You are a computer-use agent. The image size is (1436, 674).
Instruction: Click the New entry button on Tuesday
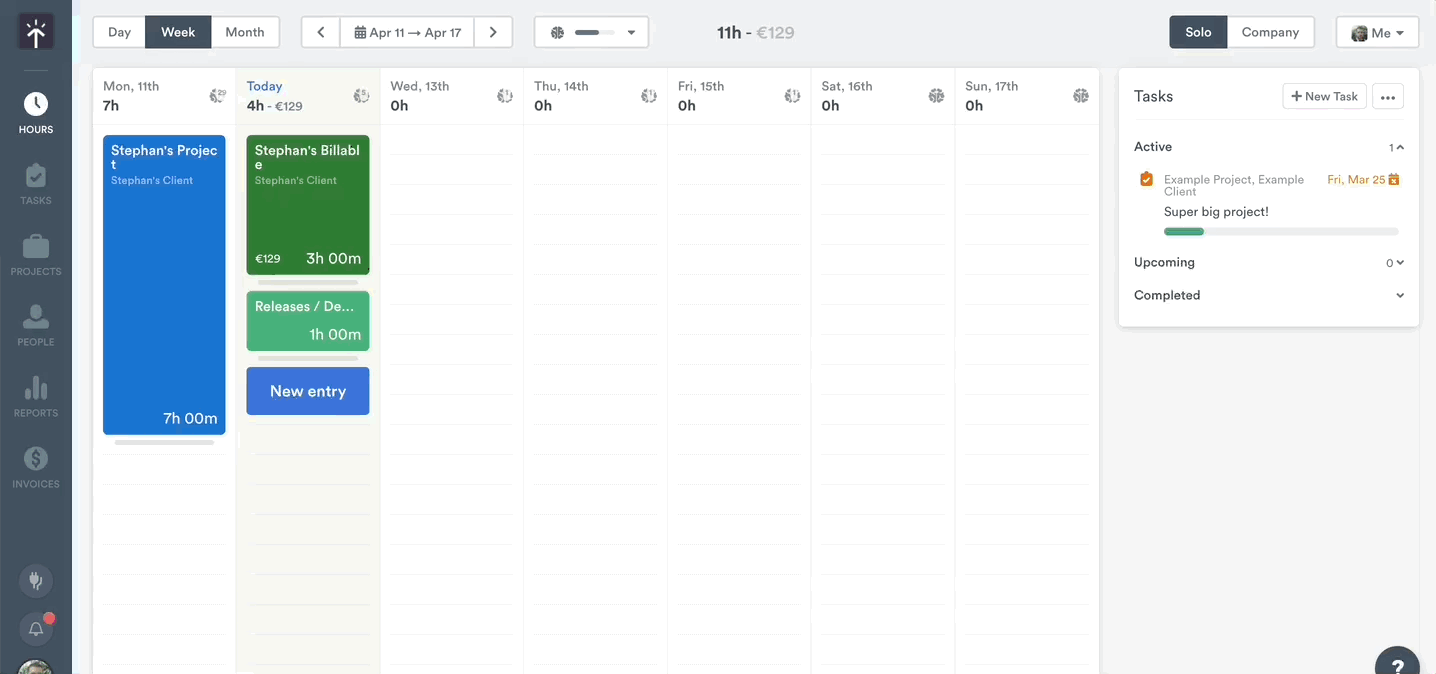click(307, 391)
